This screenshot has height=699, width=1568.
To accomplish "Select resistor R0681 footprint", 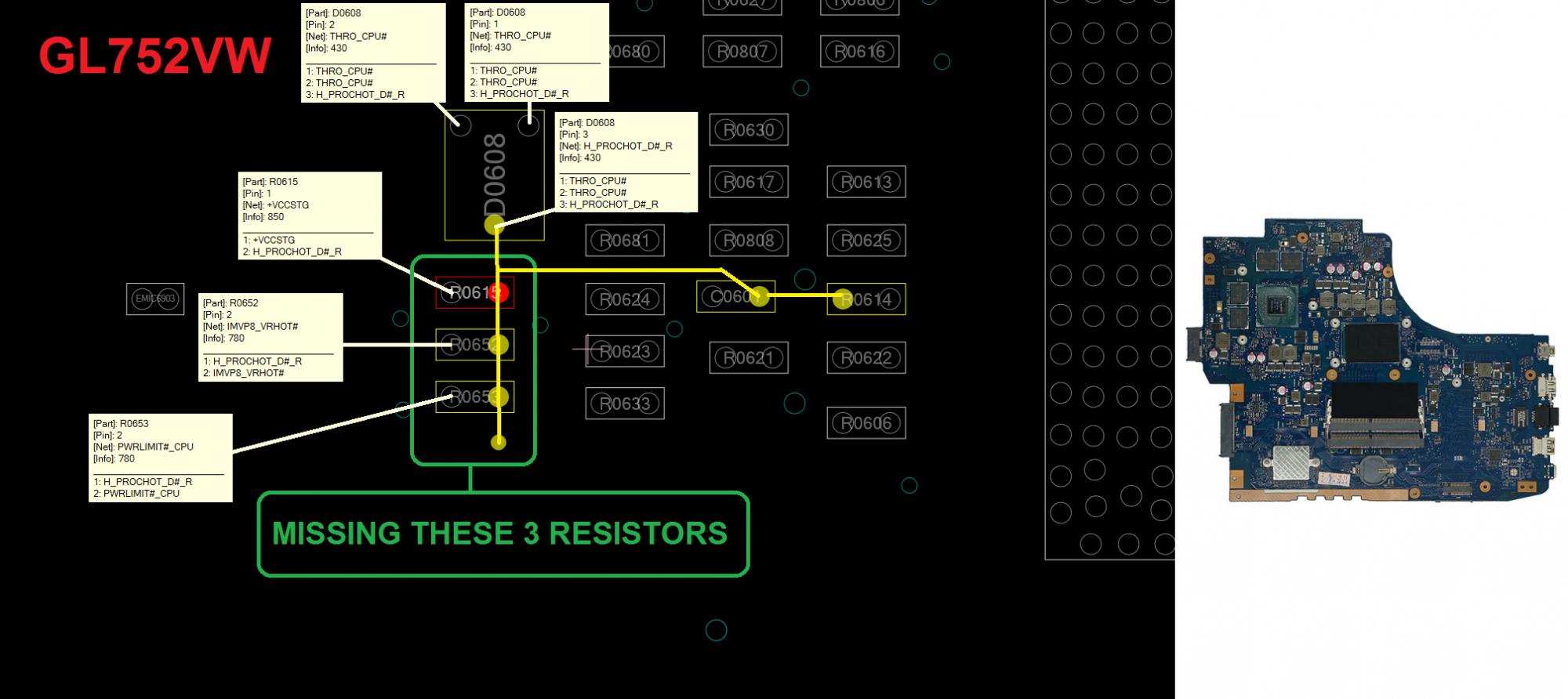I will [625, 241].
